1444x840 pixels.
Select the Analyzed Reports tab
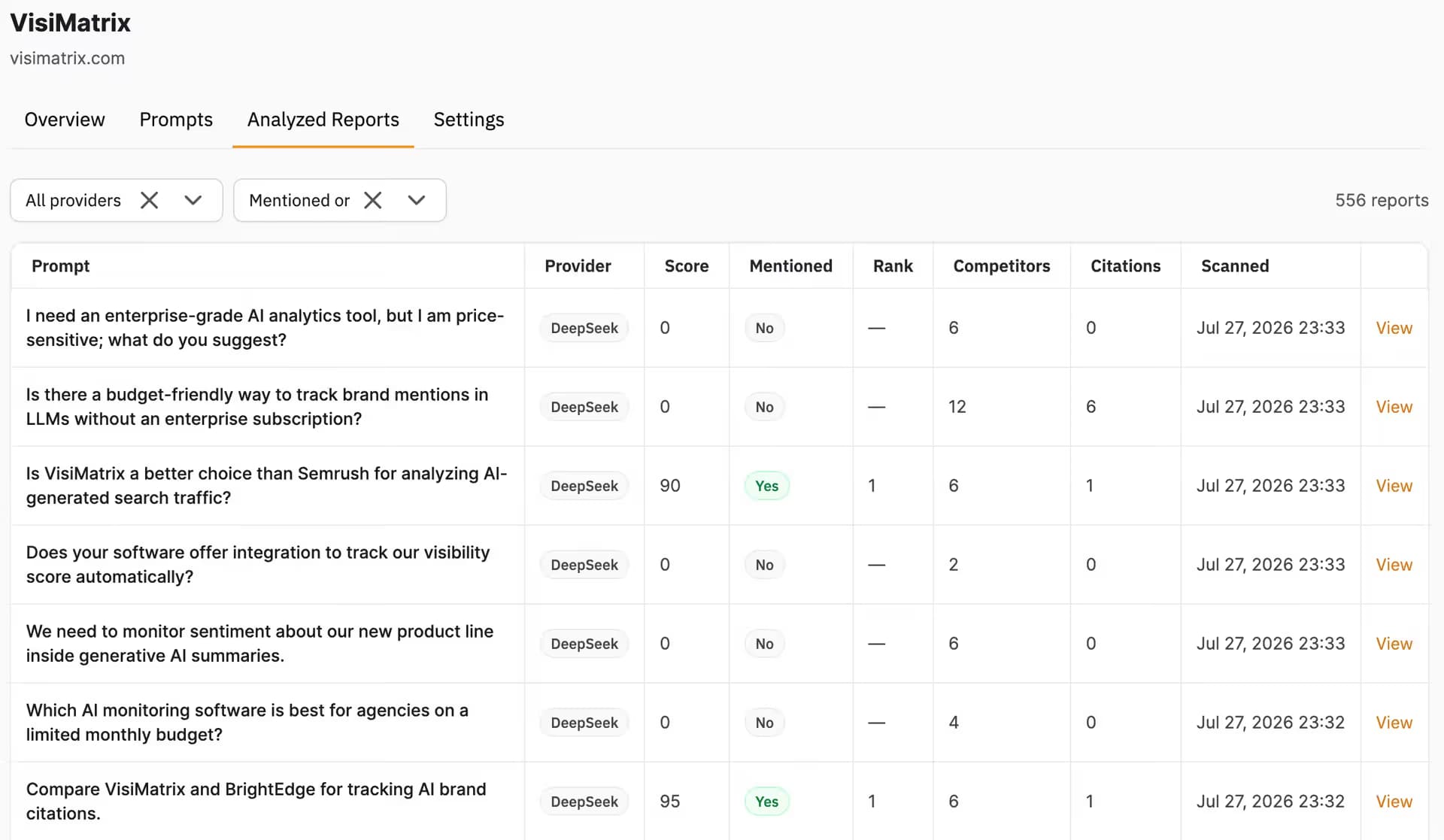[323, 120]
